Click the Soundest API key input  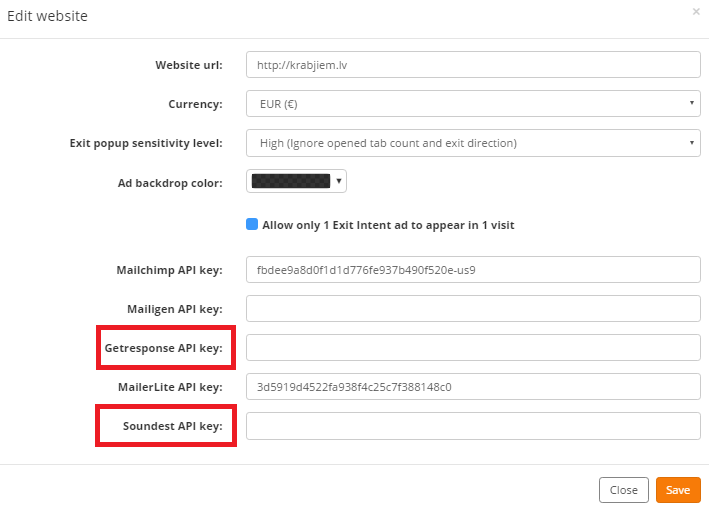(473, 426)
